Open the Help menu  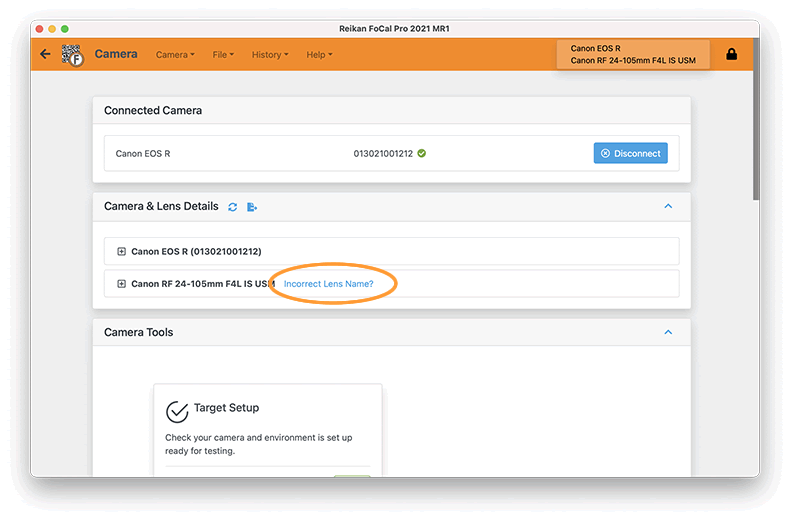point(319,54)
